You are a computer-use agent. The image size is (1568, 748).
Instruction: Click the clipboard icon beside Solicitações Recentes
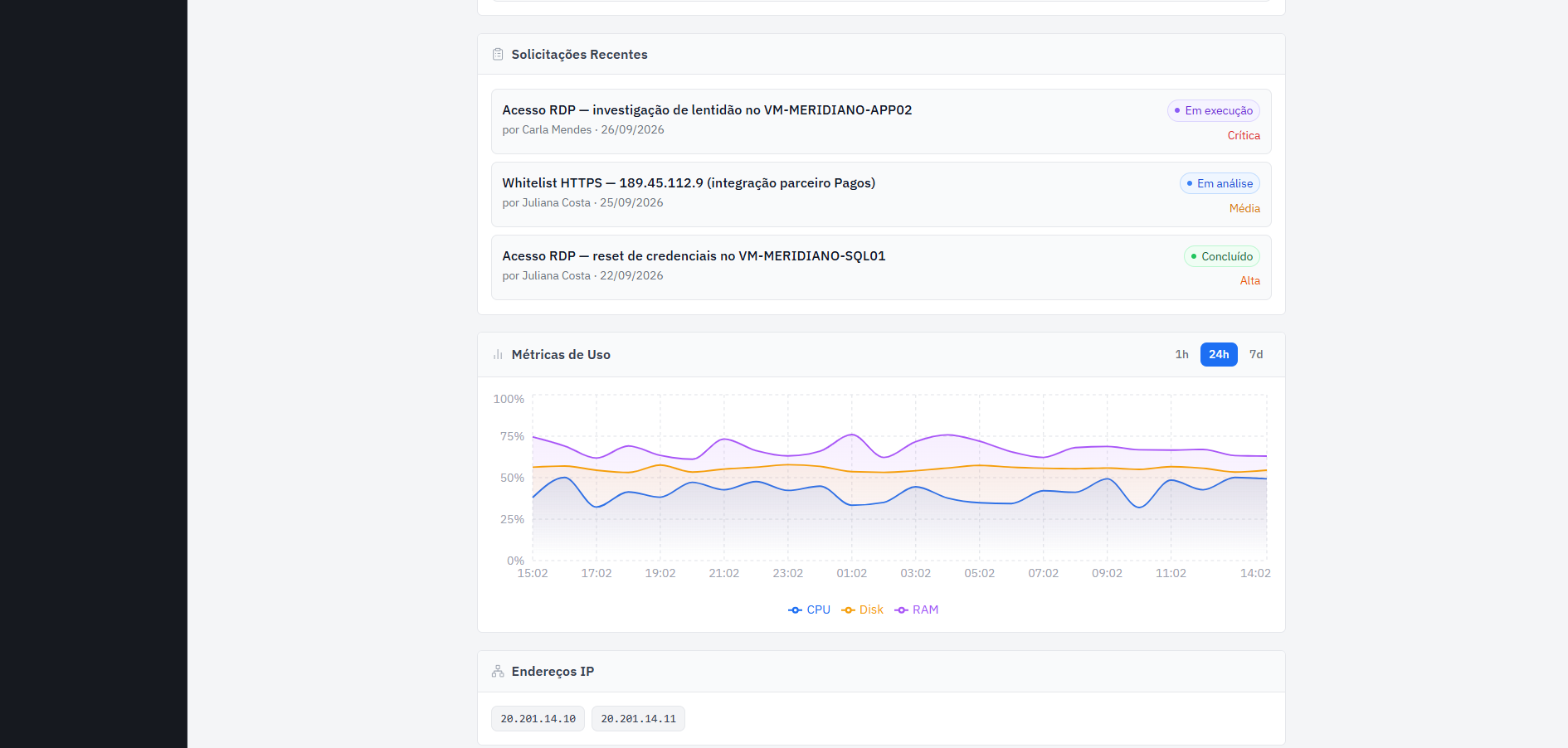[498, 55]
